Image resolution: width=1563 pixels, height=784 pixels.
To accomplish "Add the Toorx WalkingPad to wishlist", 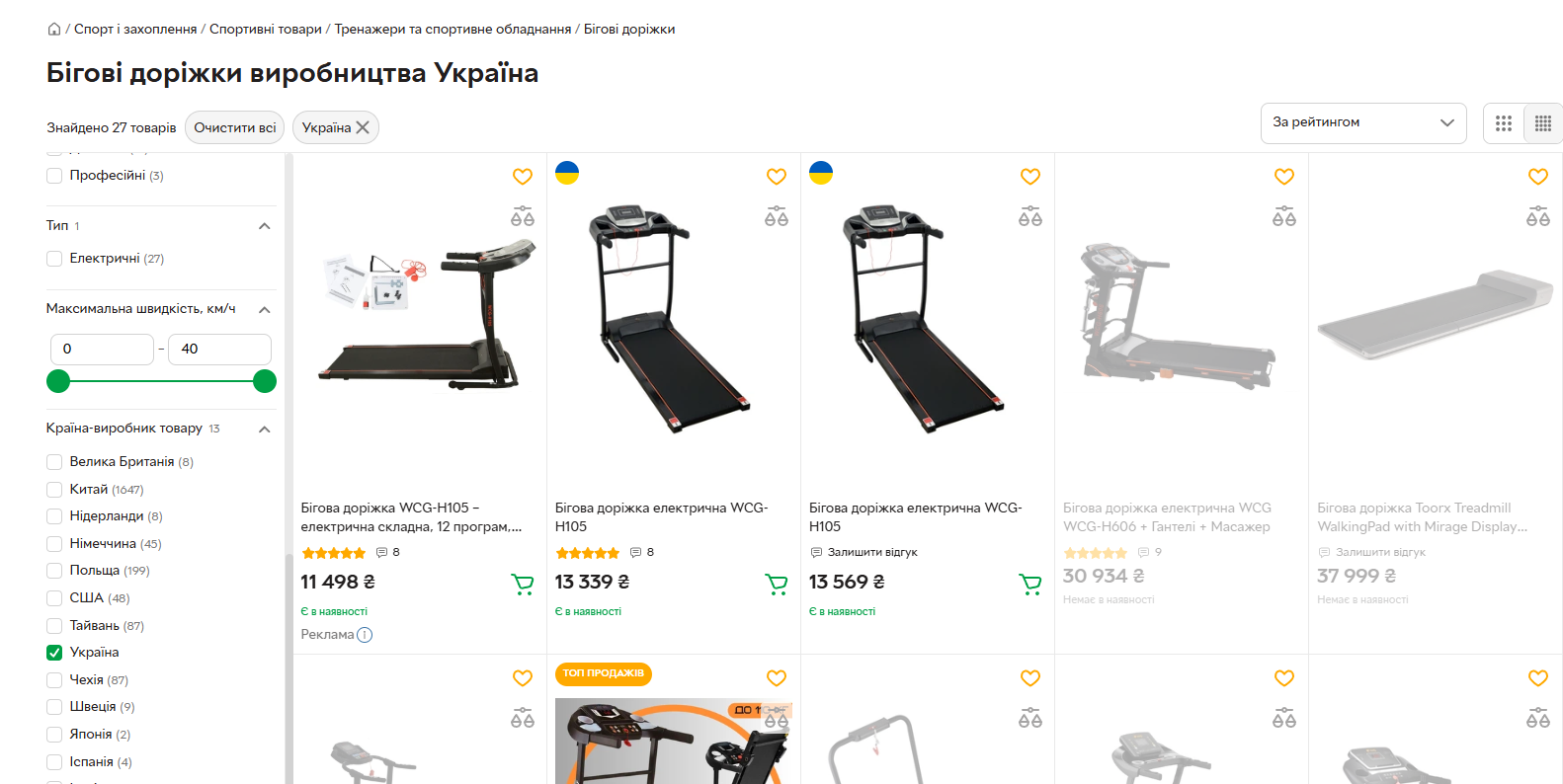I will click(x=1538, y=177).
